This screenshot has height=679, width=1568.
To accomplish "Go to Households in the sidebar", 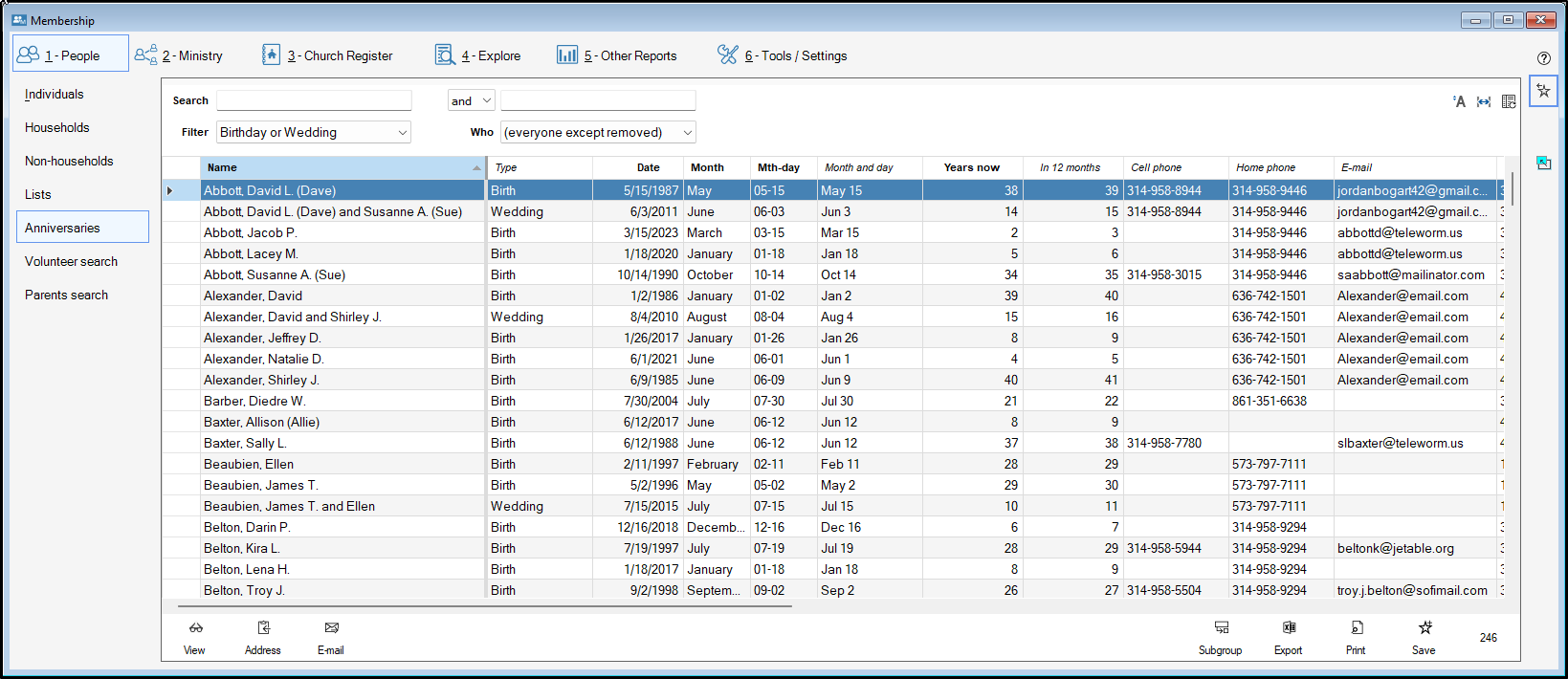I will click(57, 127).
